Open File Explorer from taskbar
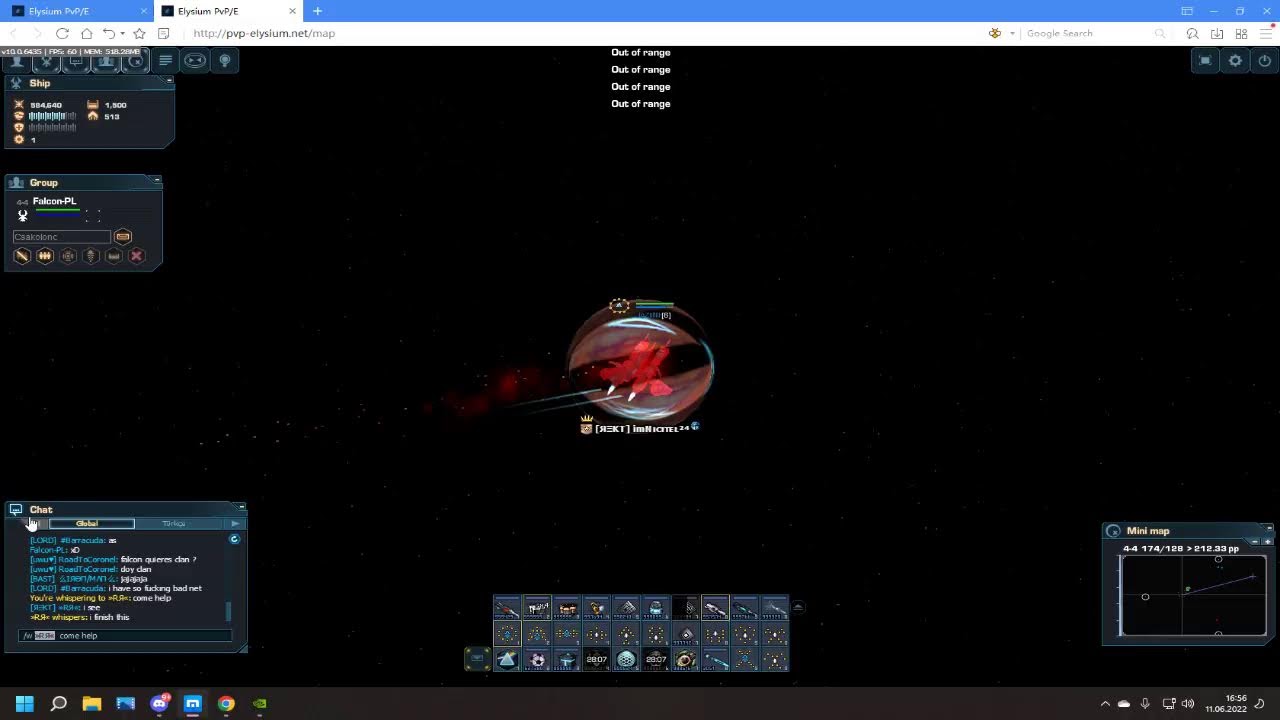1280x720 pixels. pyautogui.click(x=92, y=703)
